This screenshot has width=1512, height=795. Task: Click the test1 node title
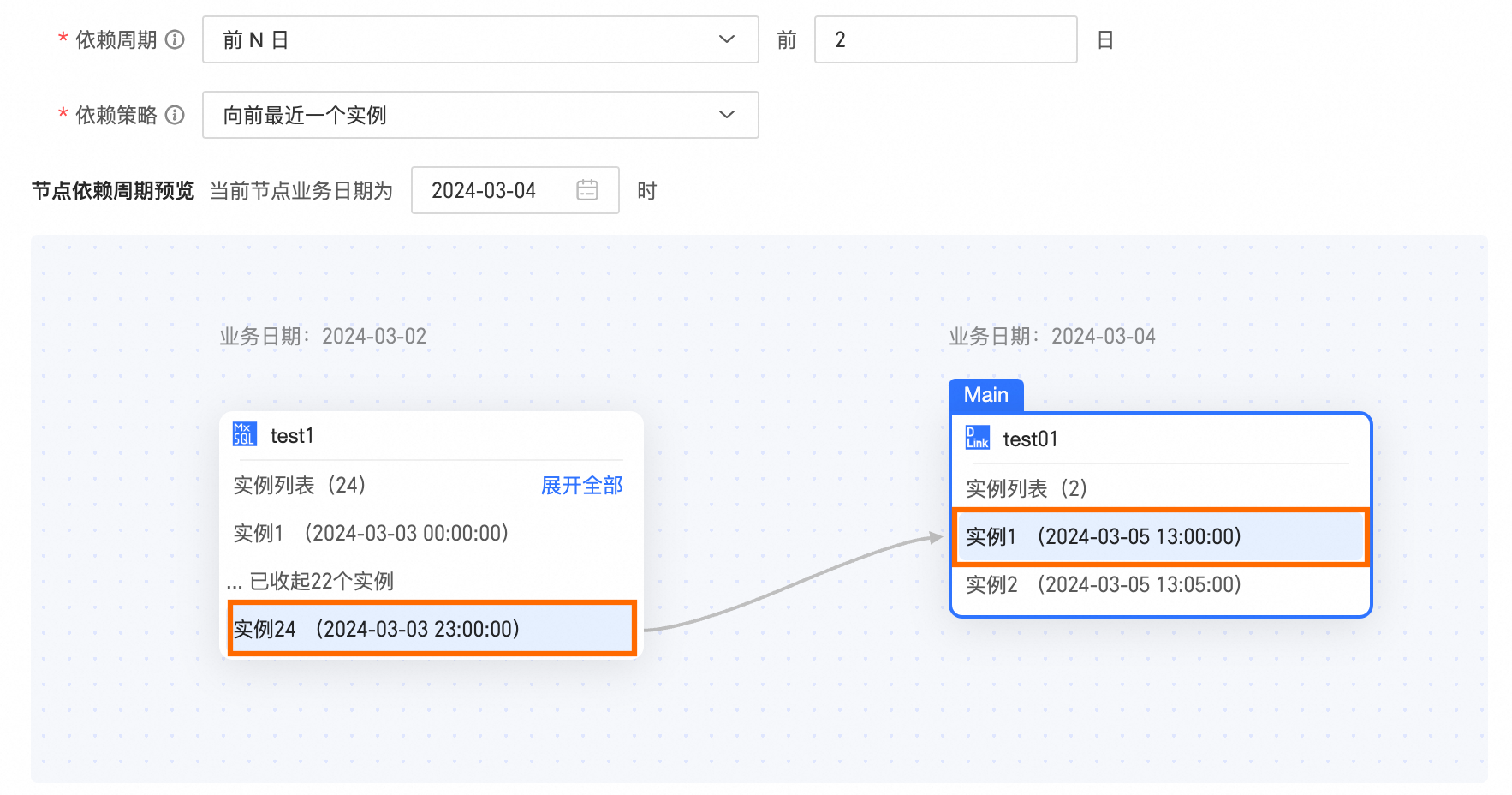coord(292,436)
